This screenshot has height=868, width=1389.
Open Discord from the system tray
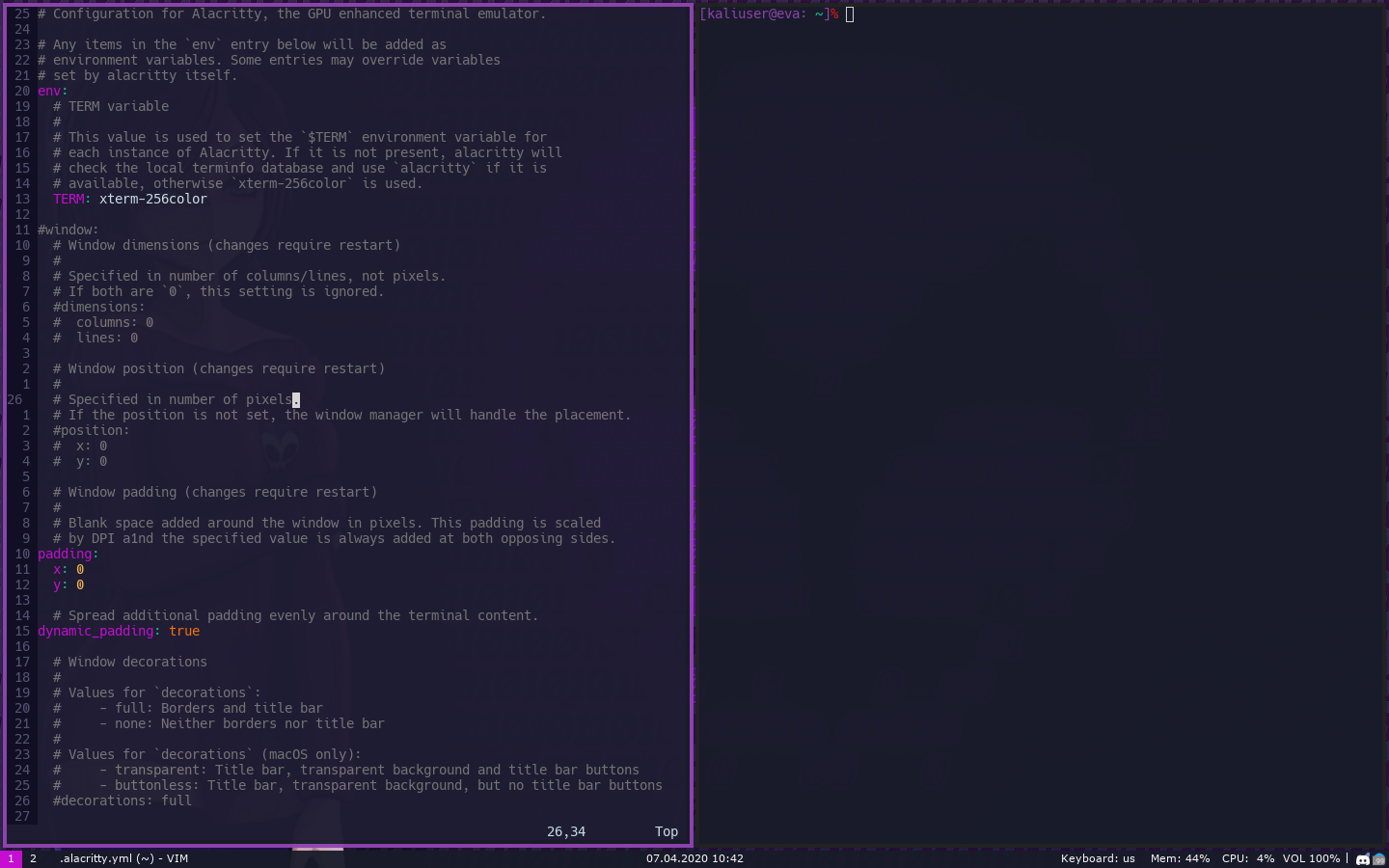pyautogui.click(x=1362, y=859)
